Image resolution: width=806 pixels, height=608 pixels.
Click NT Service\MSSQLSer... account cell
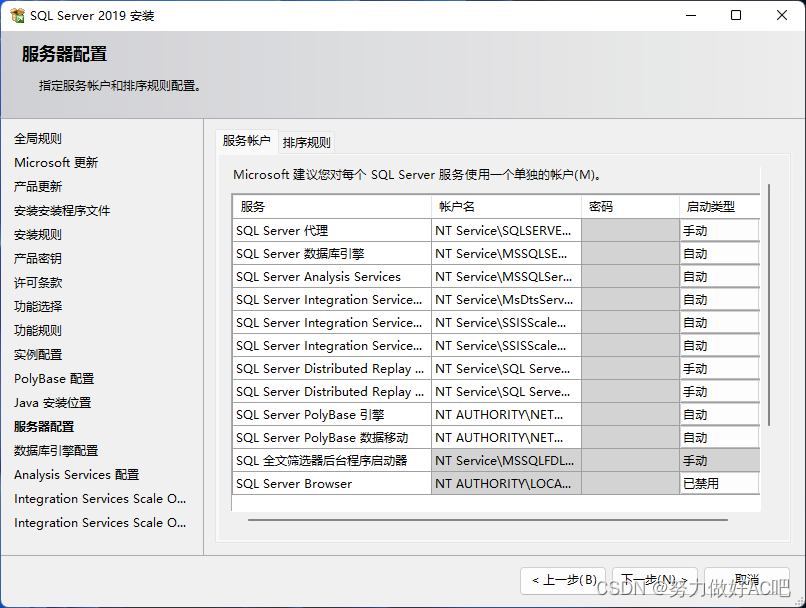coord(506,277)
